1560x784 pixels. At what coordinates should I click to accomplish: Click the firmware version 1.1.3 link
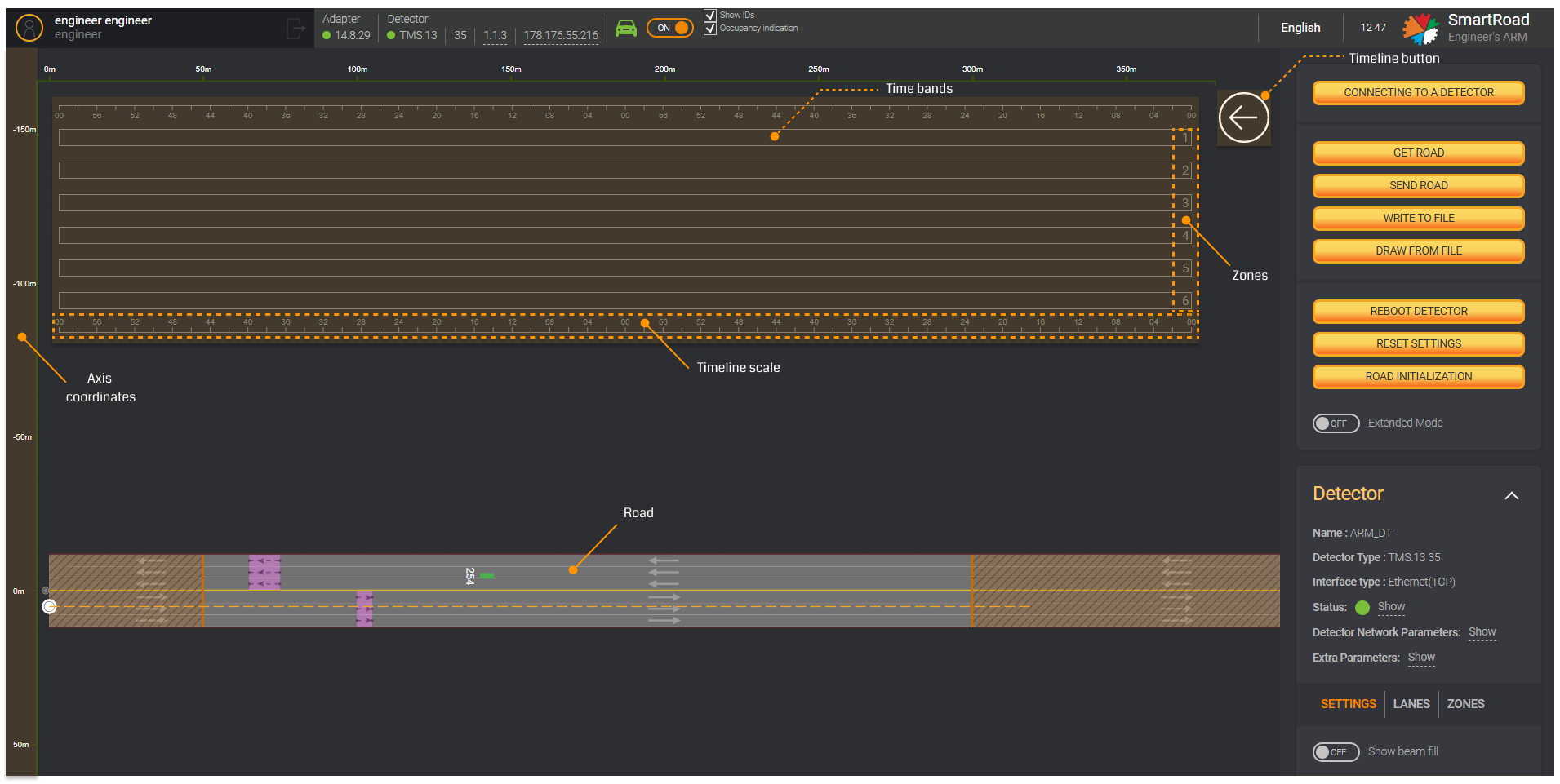[x=495, y=36]
